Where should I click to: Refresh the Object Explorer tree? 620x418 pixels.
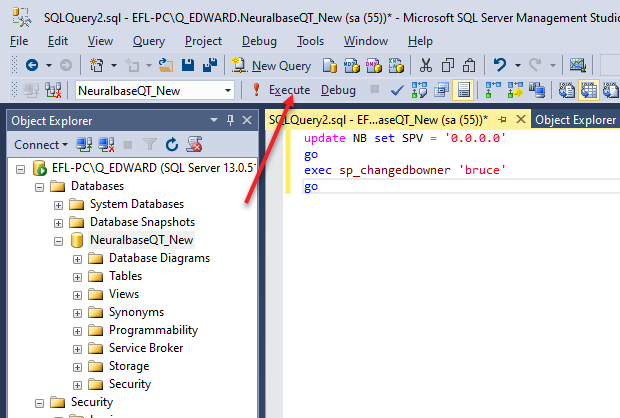point(172,145)
